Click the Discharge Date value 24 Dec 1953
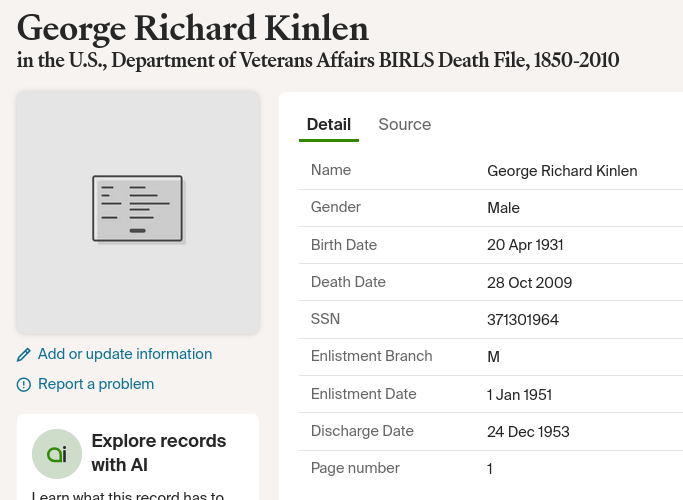Screen dimensions: 683x500 click(x=528, y=432)
